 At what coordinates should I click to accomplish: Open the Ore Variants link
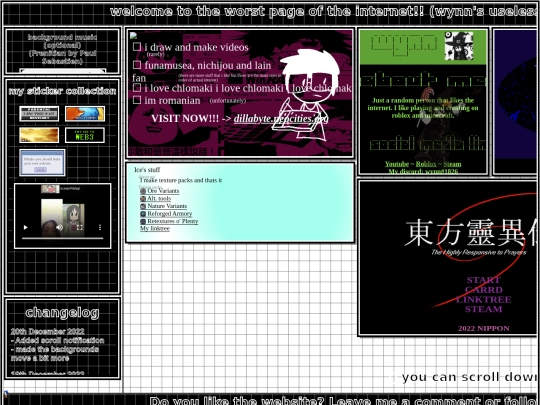[163, 191]
